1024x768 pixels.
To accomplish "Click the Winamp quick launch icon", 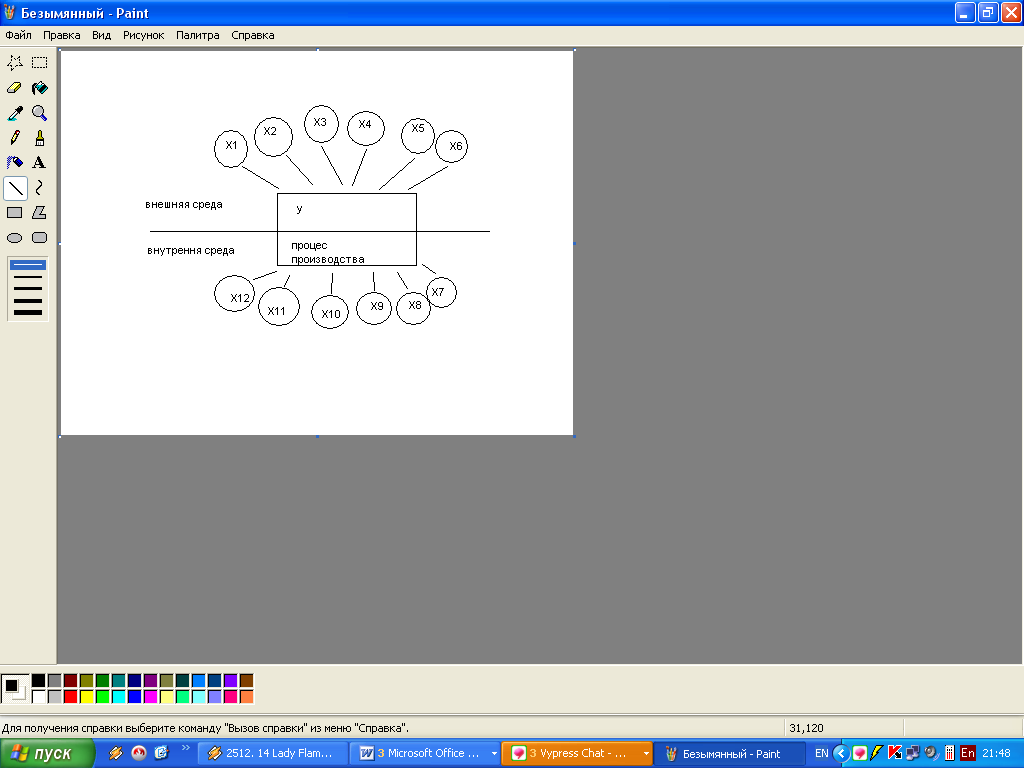I will pos(116,754).
